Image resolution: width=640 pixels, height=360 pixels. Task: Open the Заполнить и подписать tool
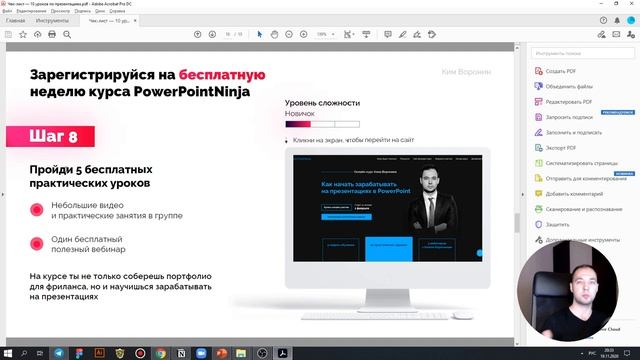pyautogui.click(x=568, y=133)
